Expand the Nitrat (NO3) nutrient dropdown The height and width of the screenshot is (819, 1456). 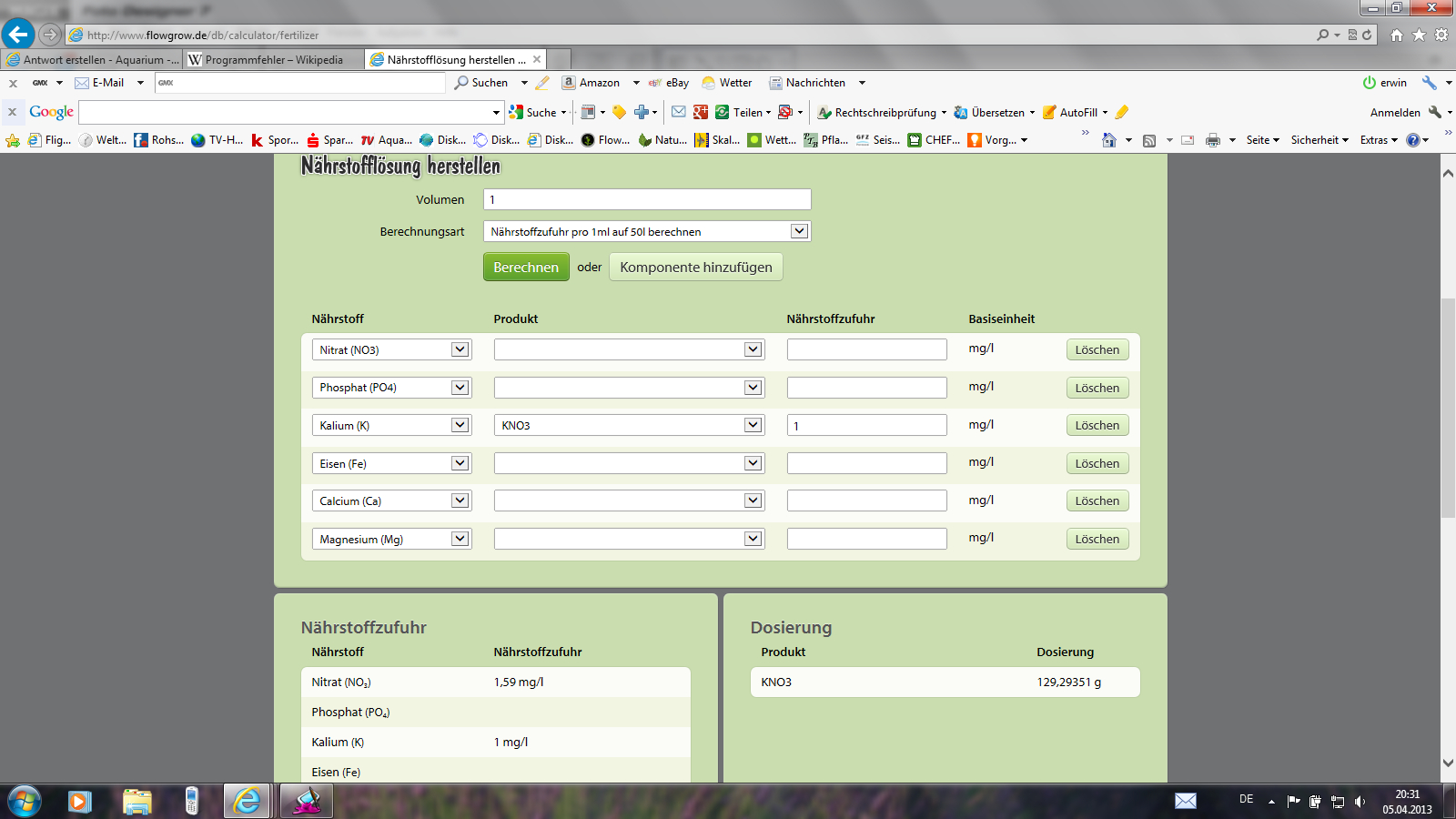460,349
